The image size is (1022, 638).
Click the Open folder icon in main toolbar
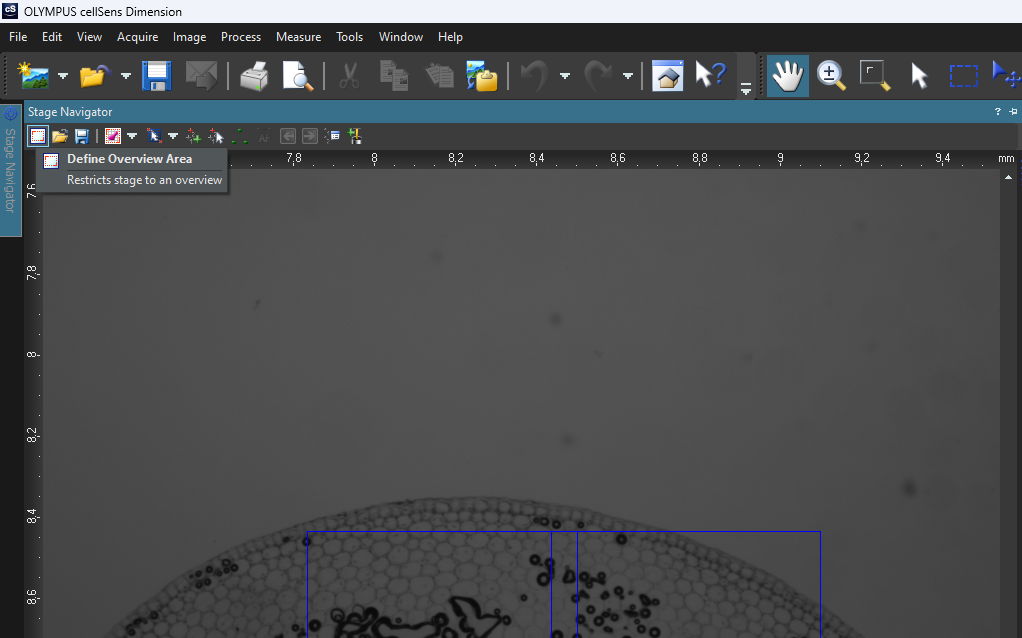coord(95,76)
